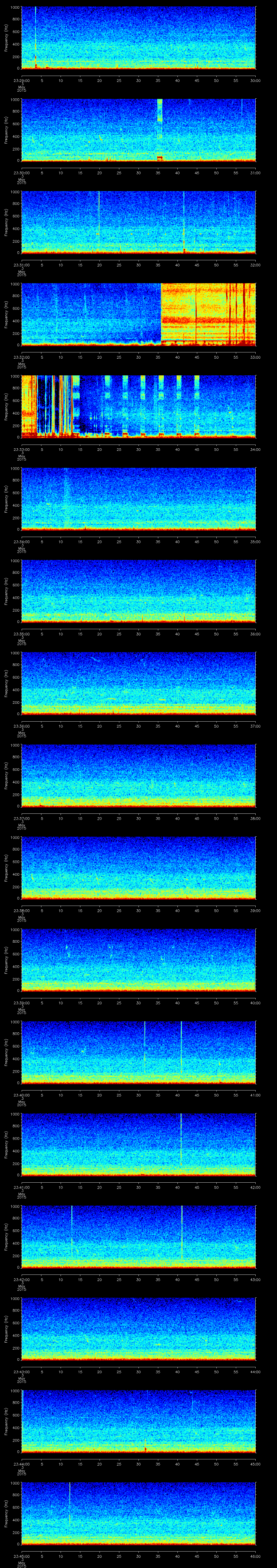Click the 38:00 end time label
277x1568 pixels.
tap(256, 818)
